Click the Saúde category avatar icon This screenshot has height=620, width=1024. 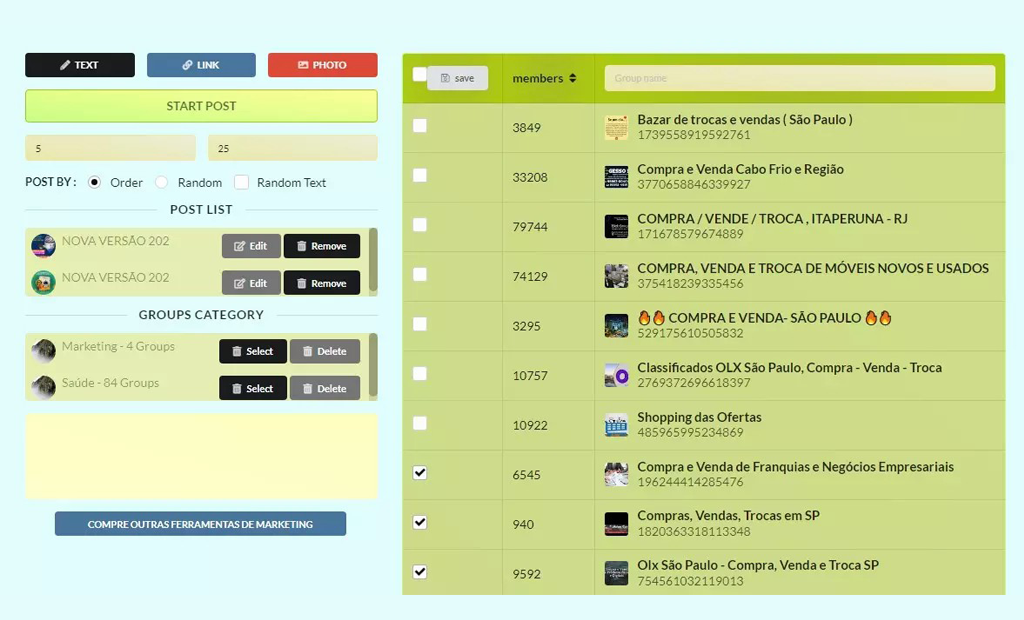point(43,387)
